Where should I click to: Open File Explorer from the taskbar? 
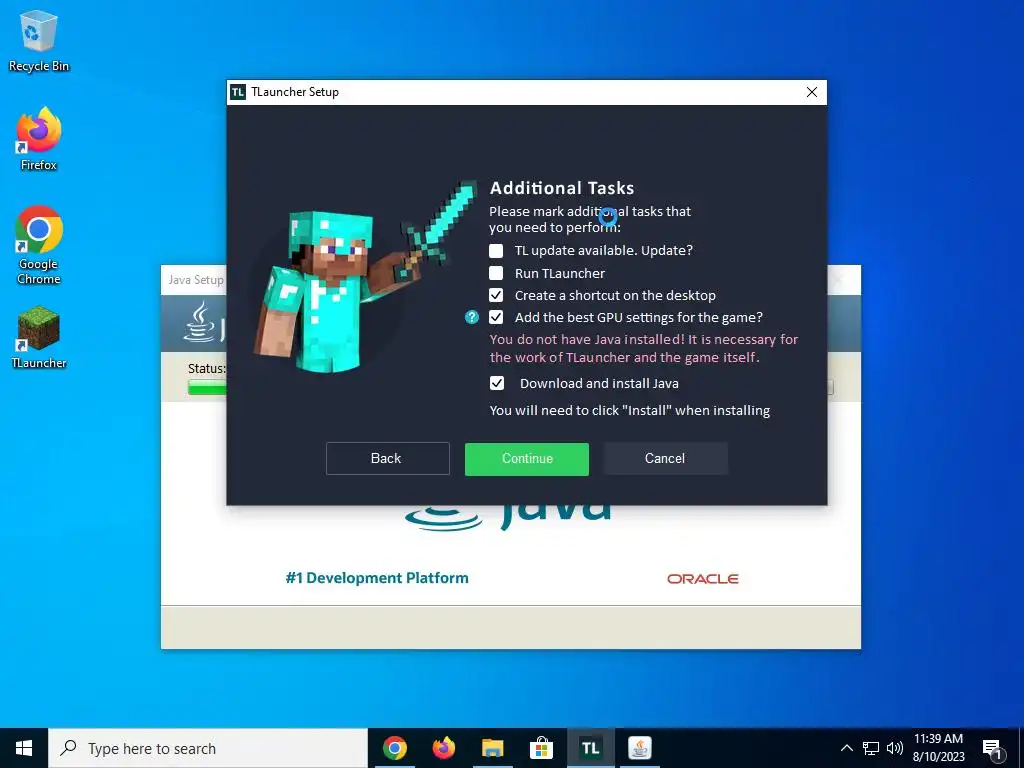tap(493, 748)
